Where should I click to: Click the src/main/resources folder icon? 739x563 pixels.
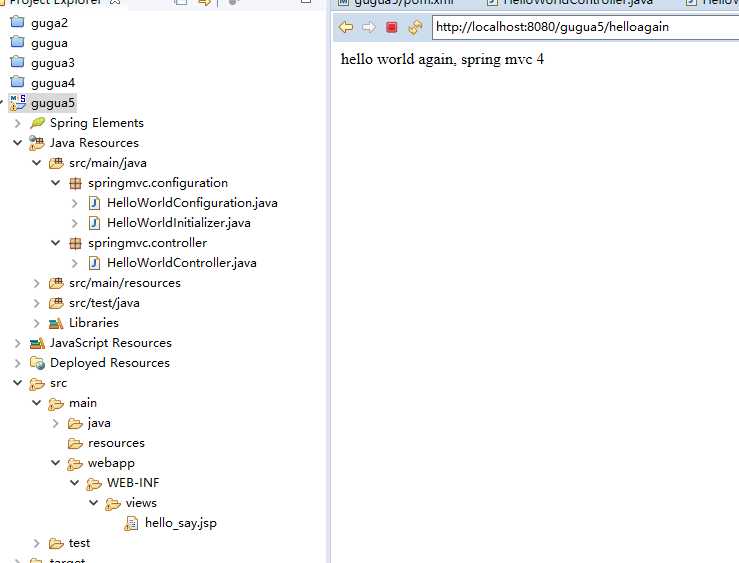coord(56,283)
